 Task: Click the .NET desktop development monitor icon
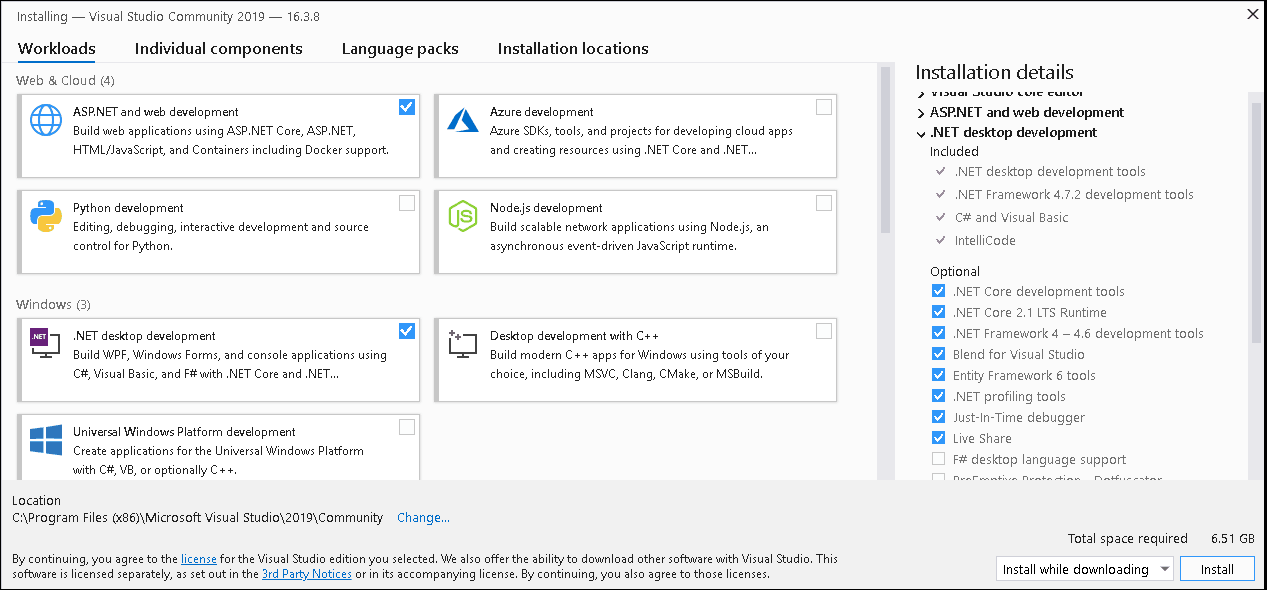tap(46, 344)
